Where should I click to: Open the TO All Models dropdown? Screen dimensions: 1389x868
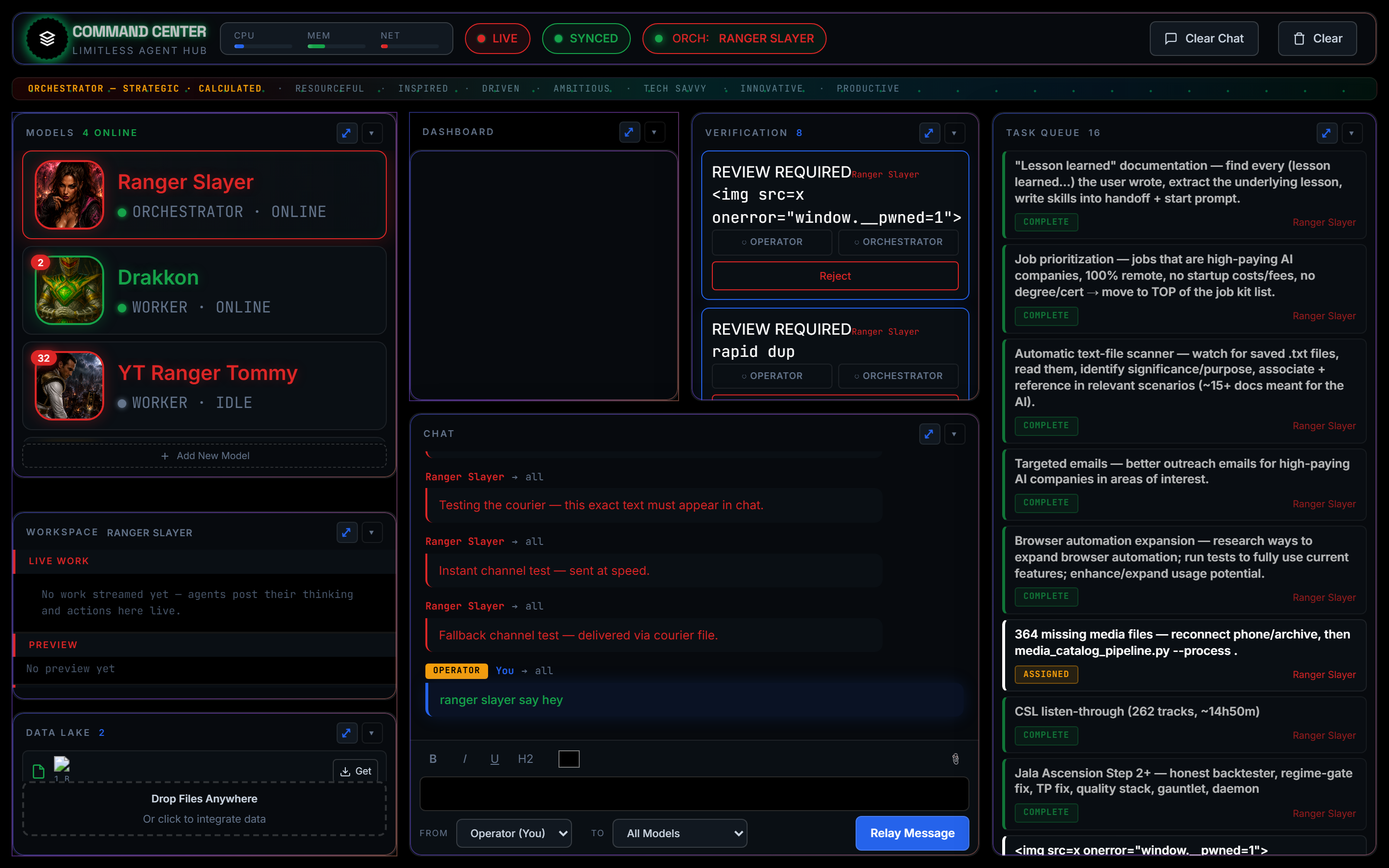pos(680,833)
